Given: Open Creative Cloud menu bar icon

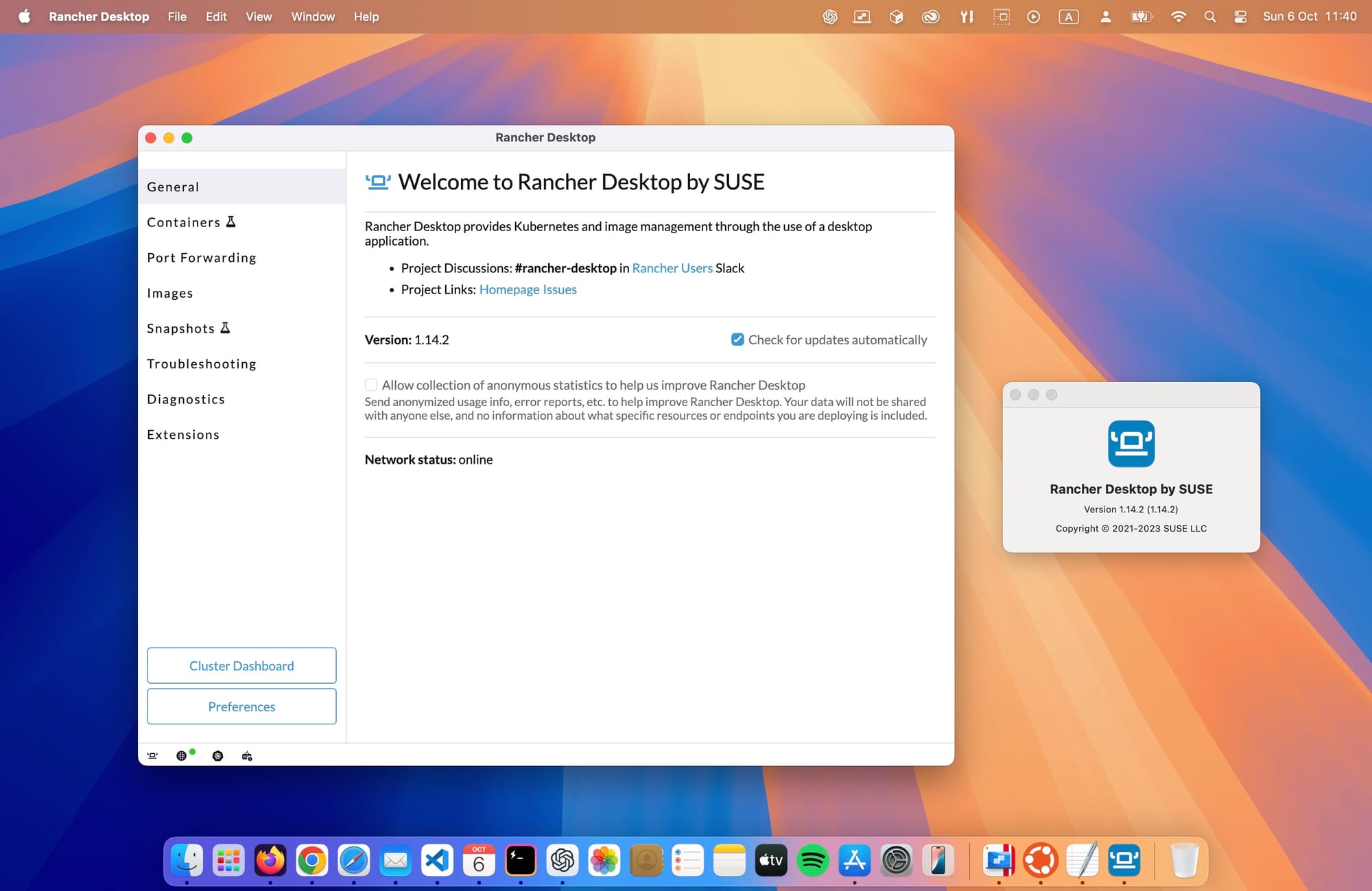Looking at the screenshot, I should coord(931,16).
